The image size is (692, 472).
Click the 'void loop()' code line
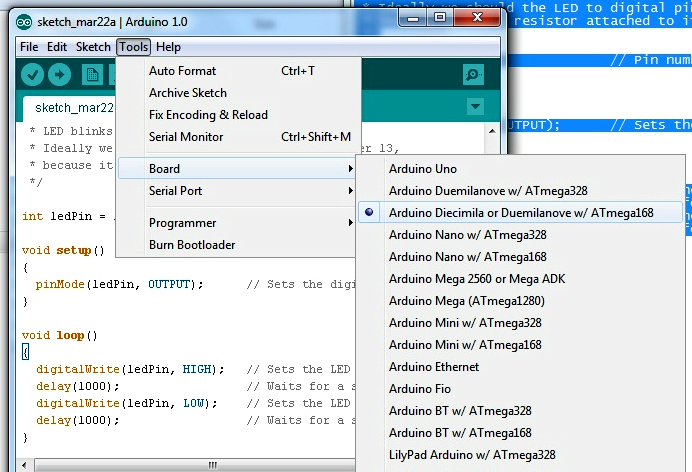coord(60,336)
